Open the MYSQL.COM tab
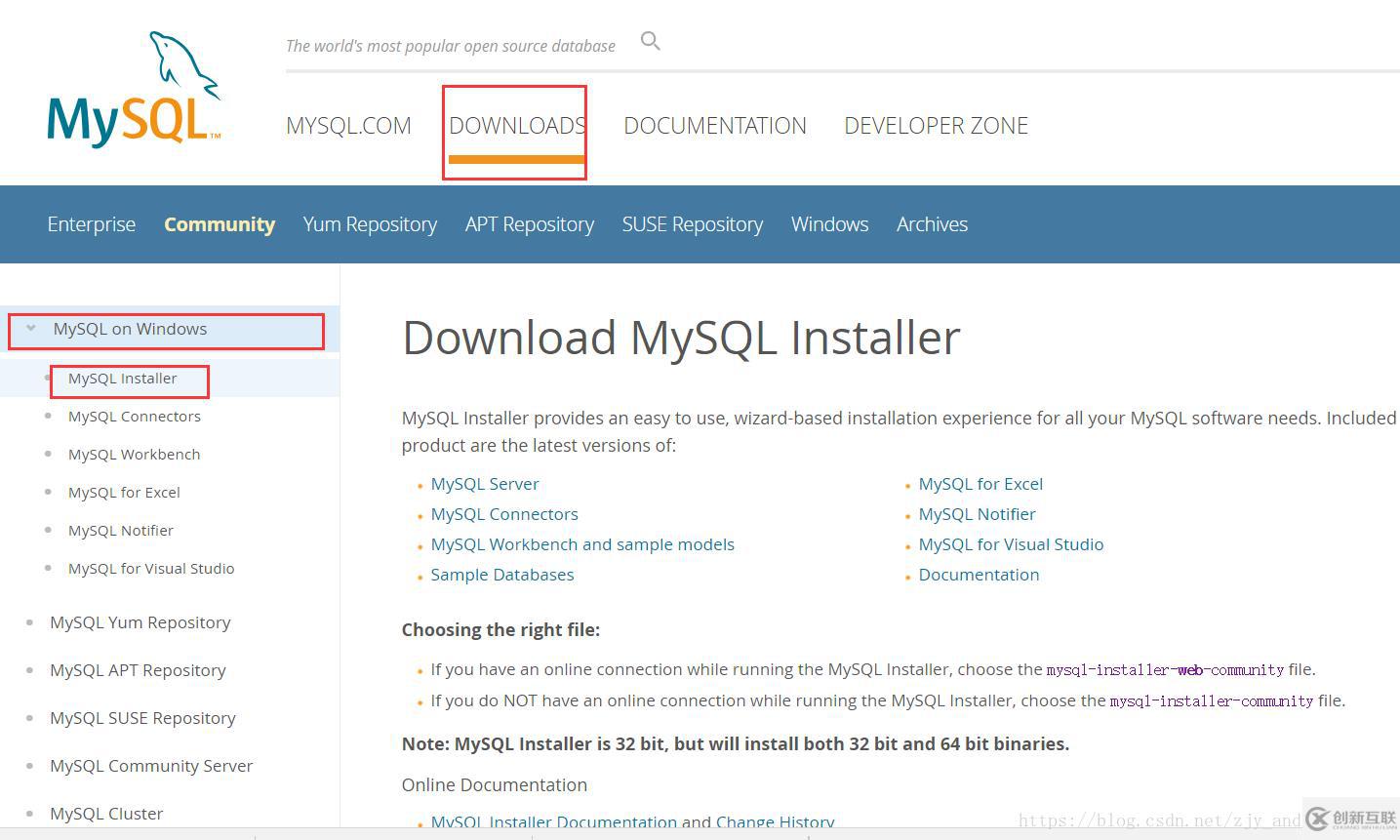The image size is (1400, 840). point(348,126)
